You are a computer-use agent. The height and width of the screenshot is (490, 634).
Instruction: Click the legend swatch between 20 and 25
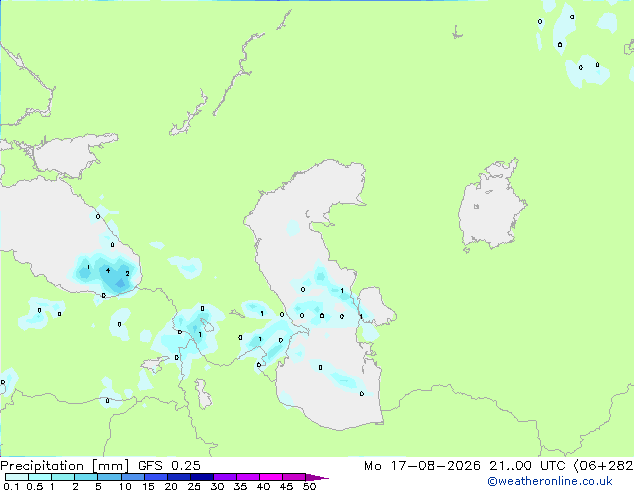(x=178, y=477)
